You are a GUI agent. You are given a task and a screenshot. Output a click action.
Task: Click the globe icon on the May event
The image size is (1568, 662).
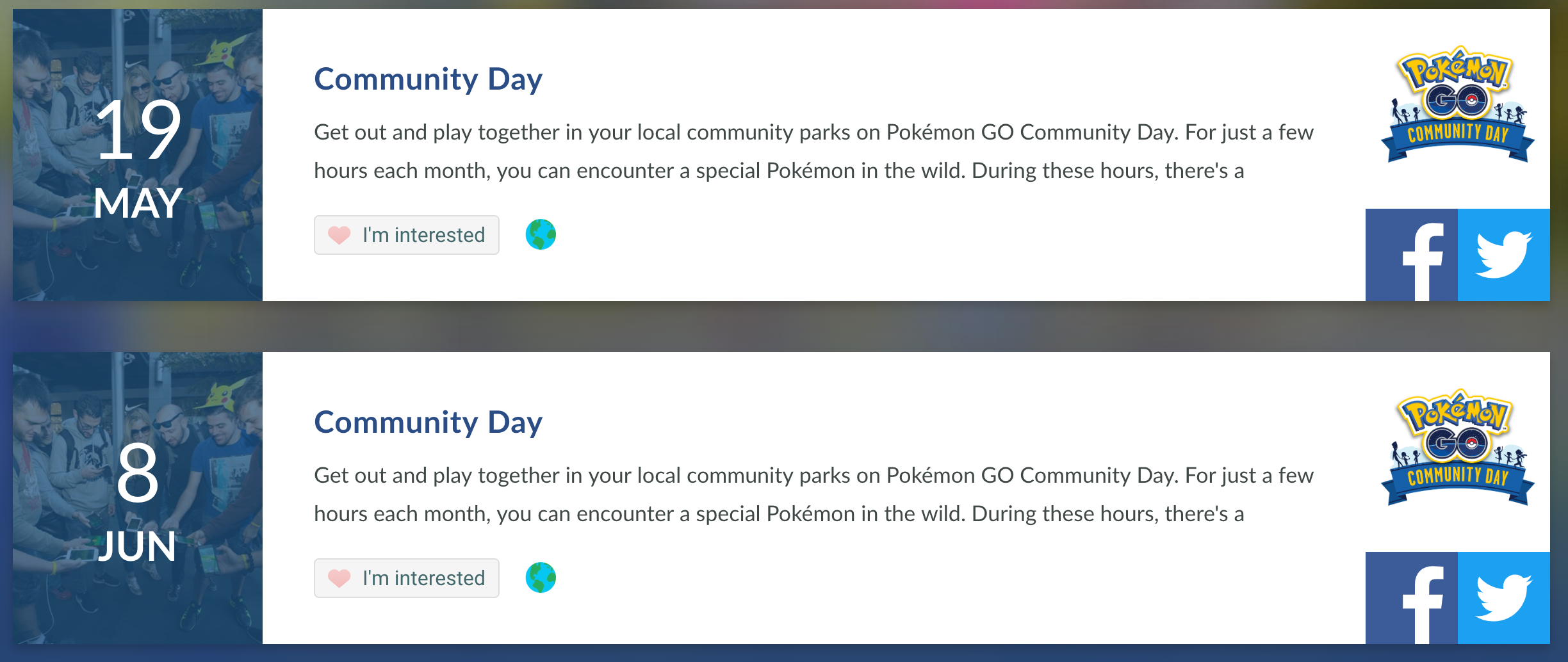[541, 234]
